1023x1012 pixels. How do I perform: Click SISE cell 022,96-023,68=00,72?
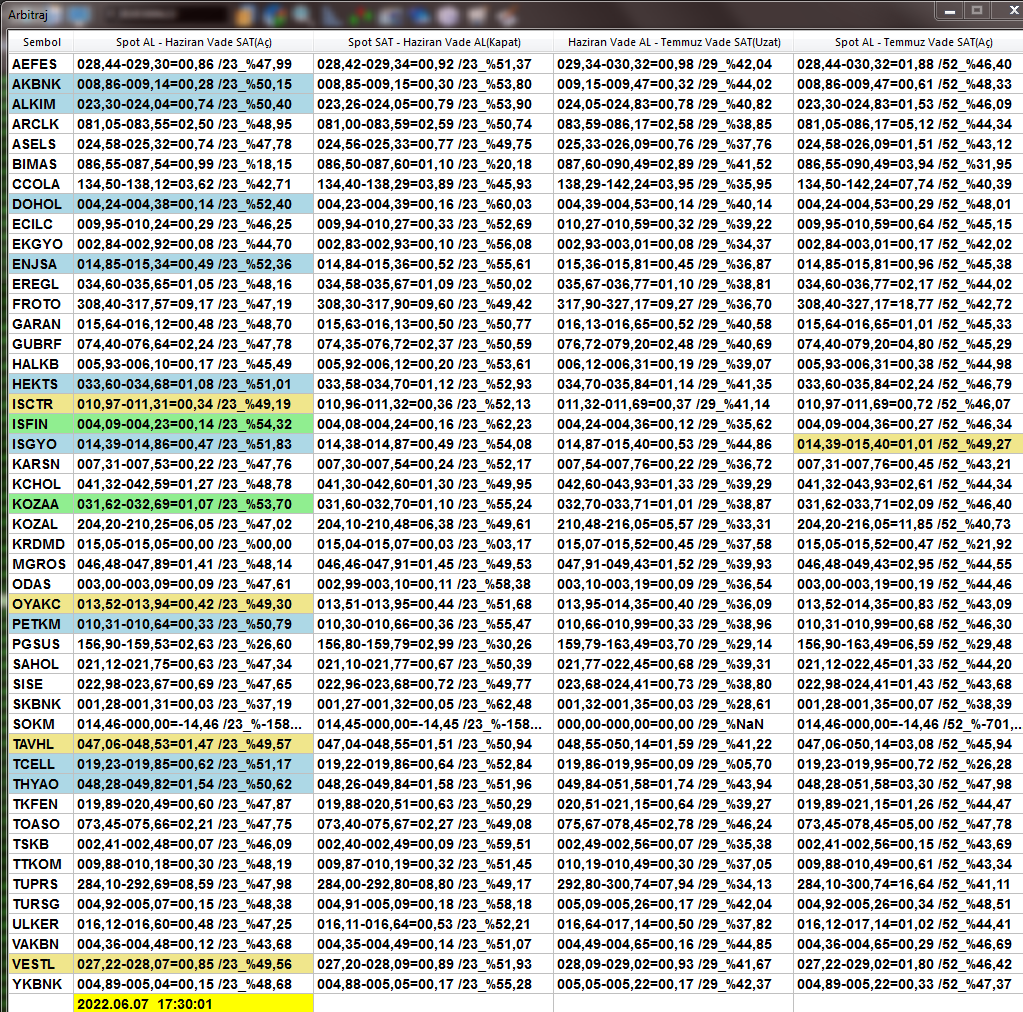434,684
